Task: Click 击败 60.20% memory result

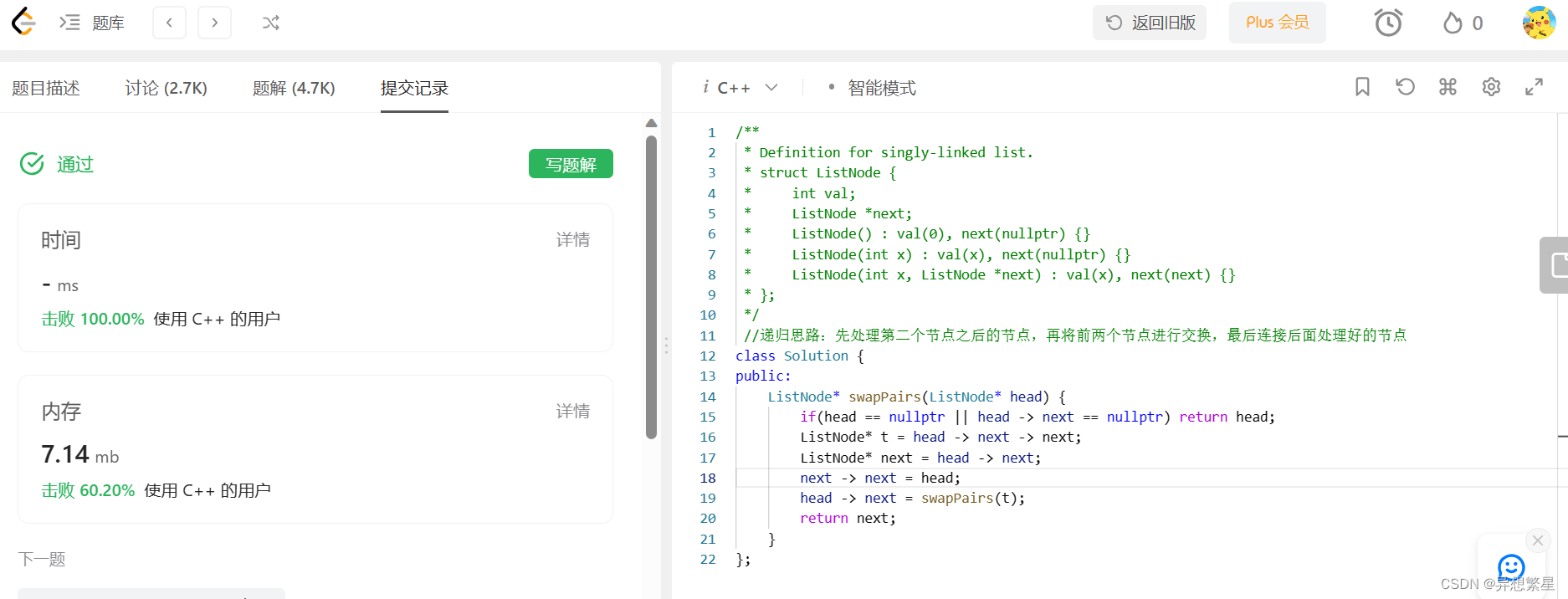Action: 88,490
